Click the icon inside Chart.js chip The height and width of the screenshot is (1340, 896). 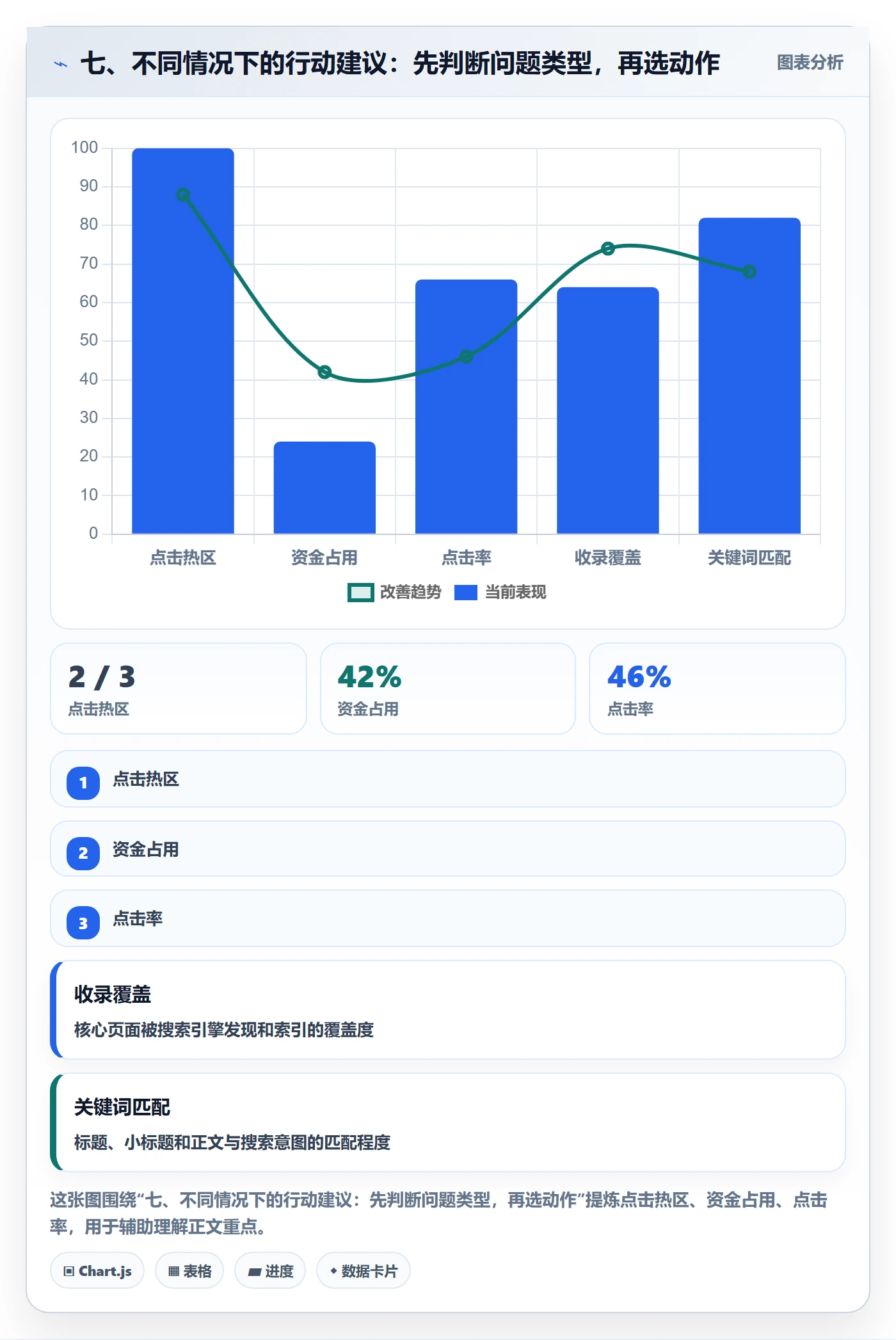tap(69, 1272)
